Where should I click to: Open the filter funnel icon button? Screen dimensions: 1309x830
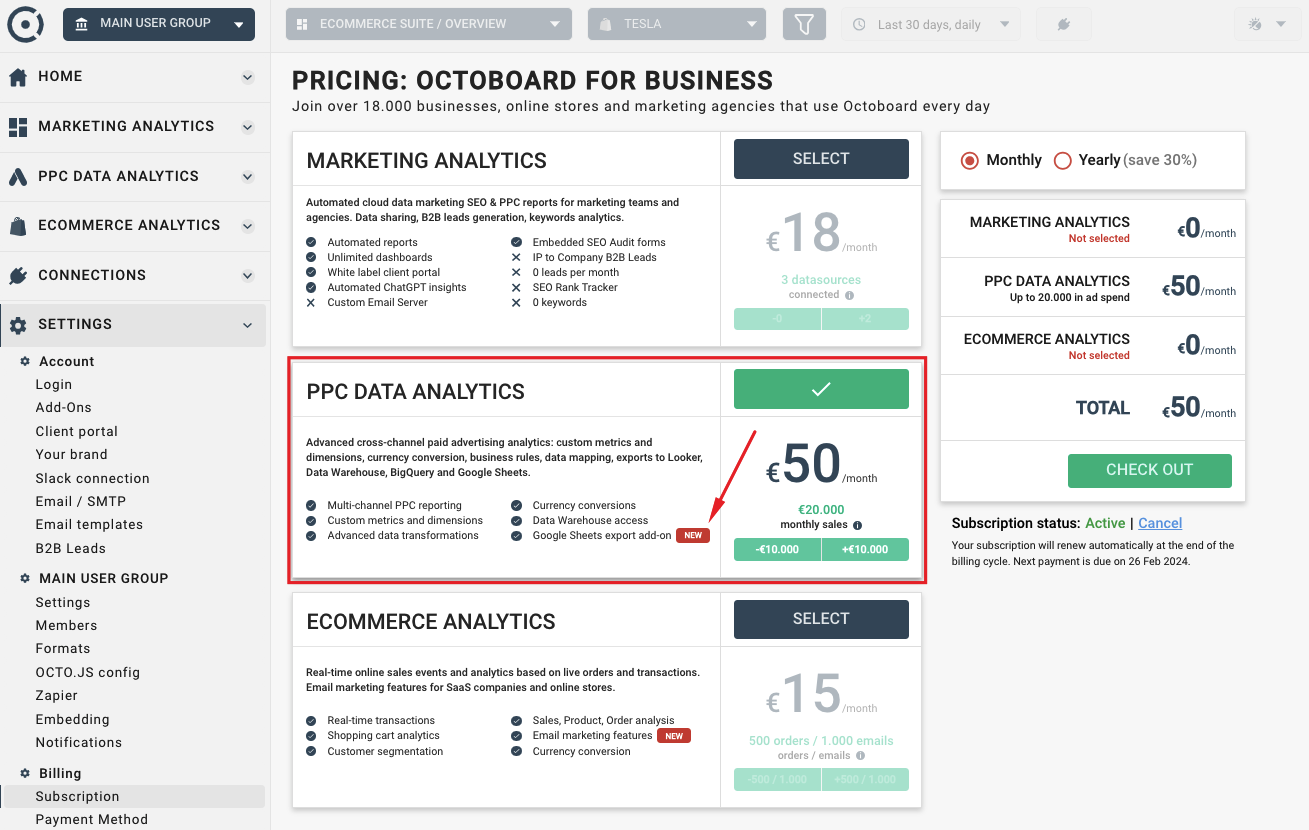click(804, 24)
